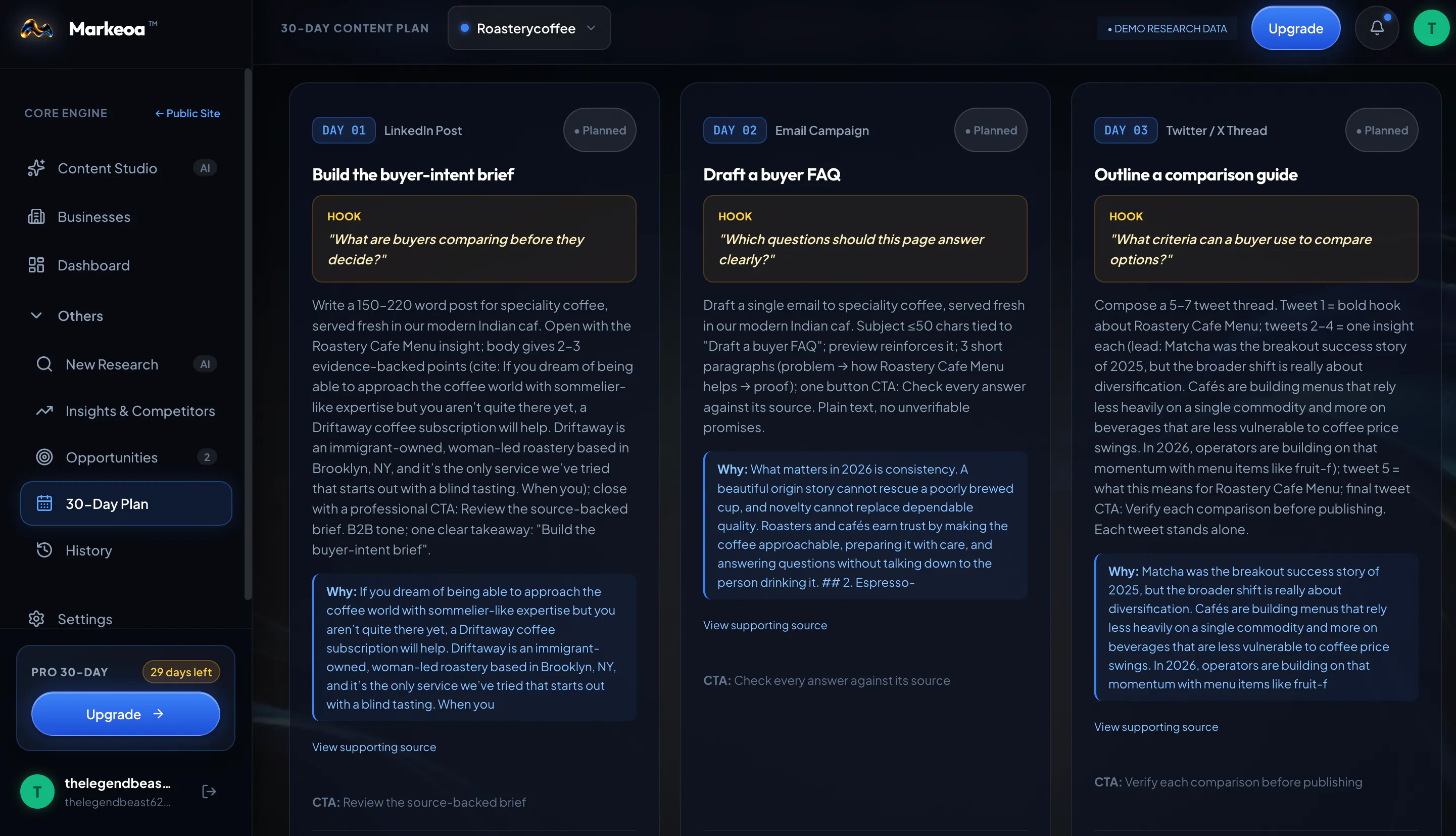1456x836 pixels.
Task: Click the New Research magnifier icon
Action: 44,364
